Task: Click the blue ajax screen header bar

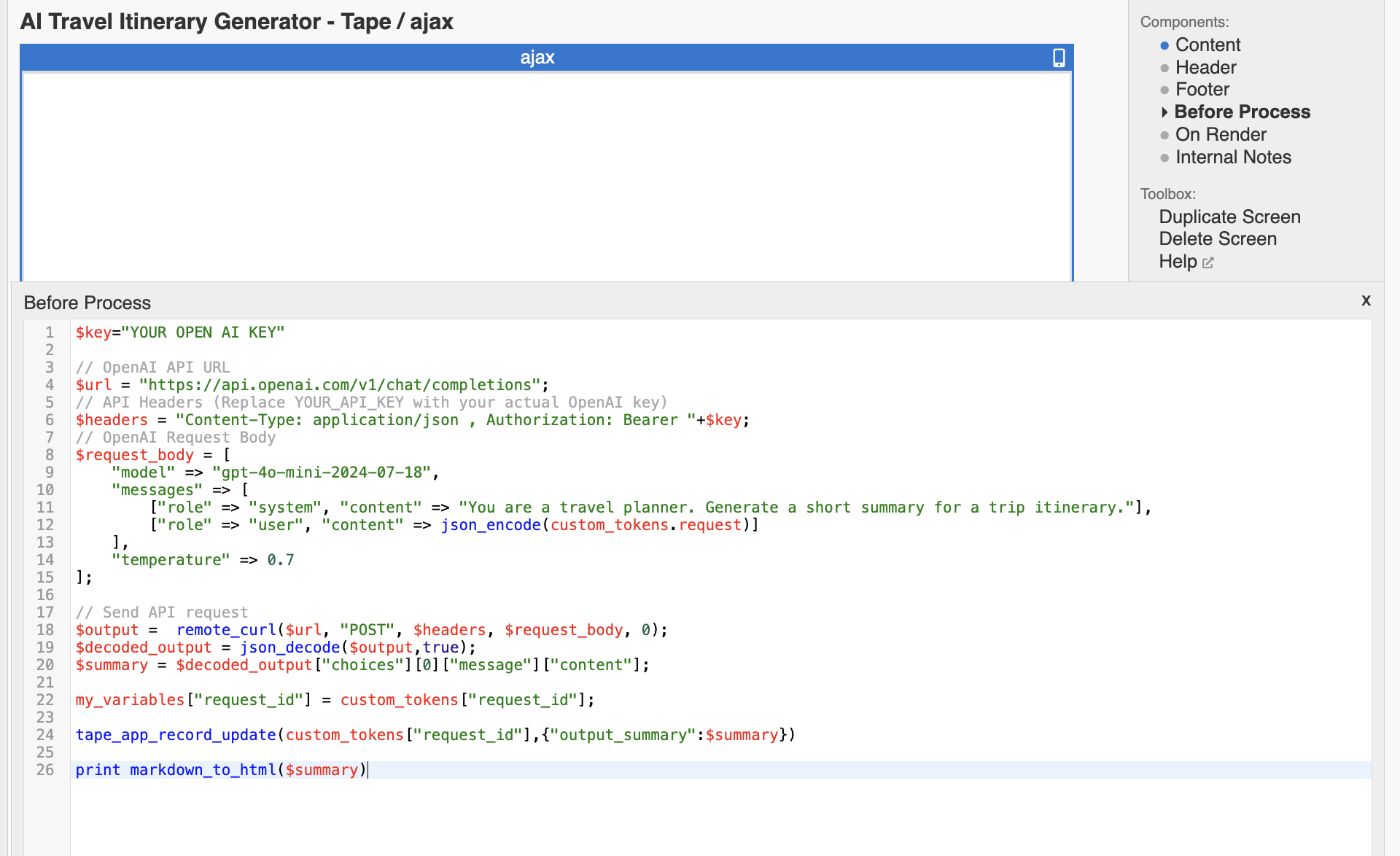Action: [x=537, y=58]
